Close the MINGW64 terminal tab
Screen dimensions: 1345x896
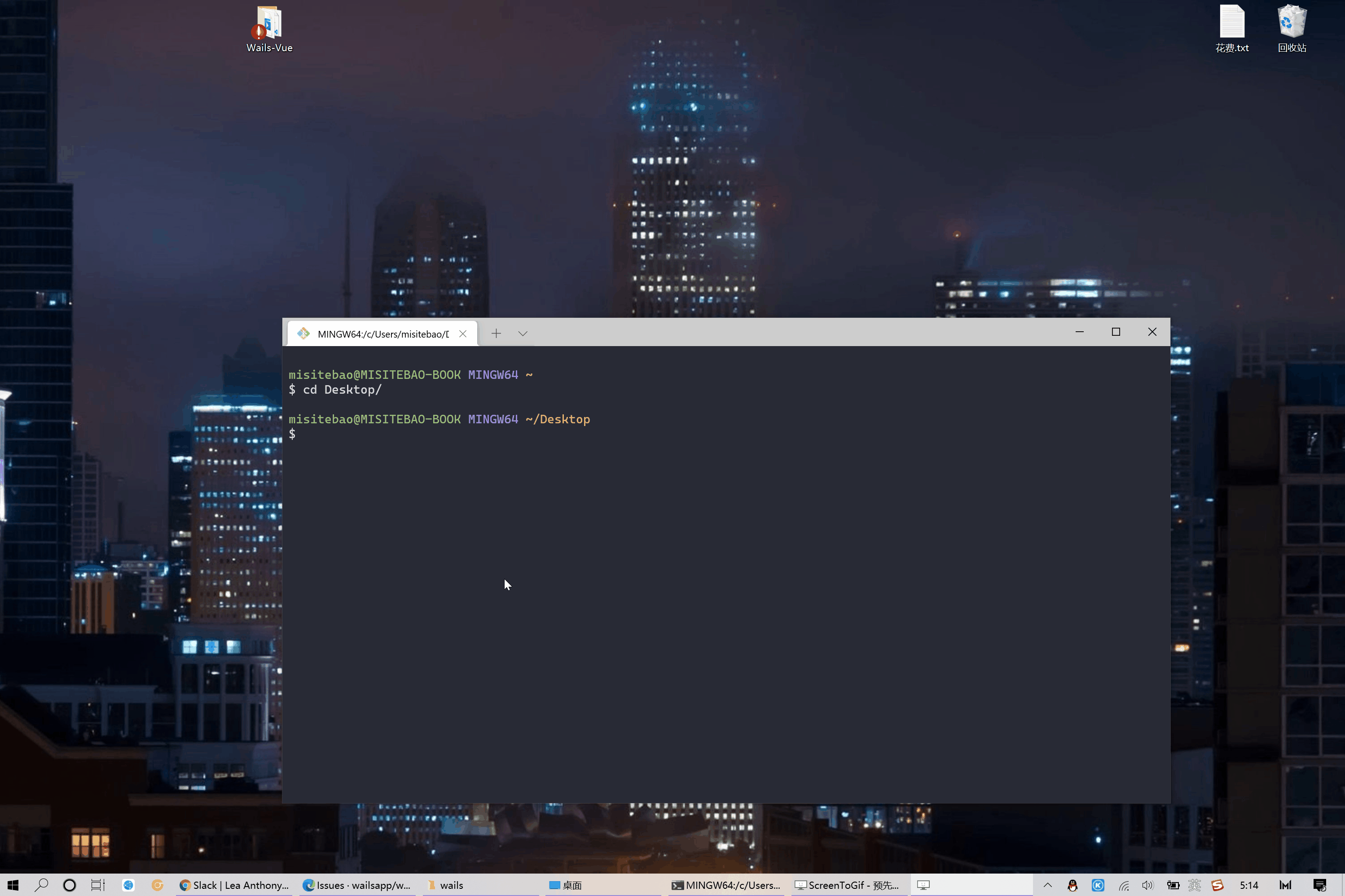pyautogui.click(x=463, y=334)
